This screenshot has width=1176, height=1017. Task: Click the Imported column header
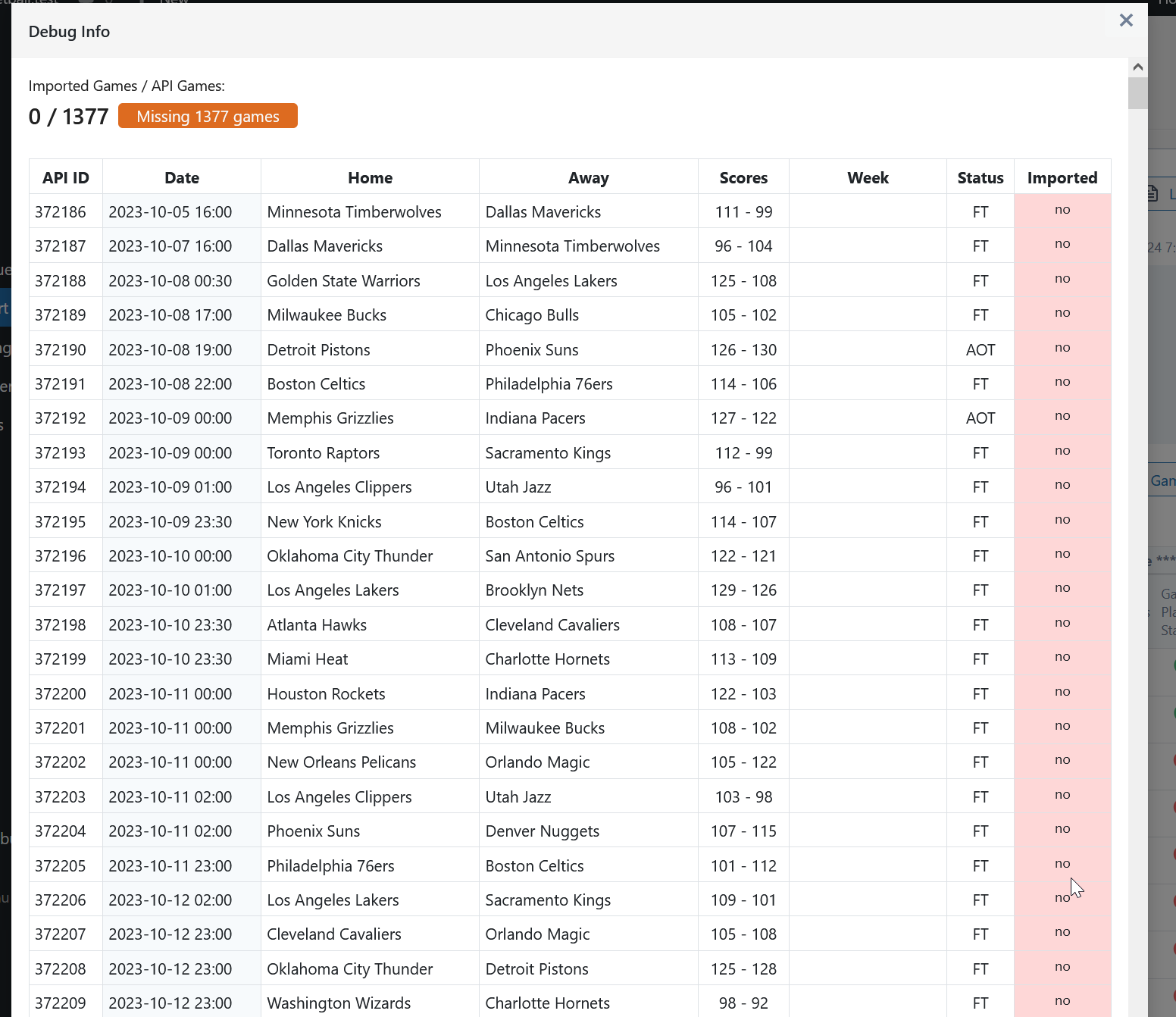coord(1062,177)
